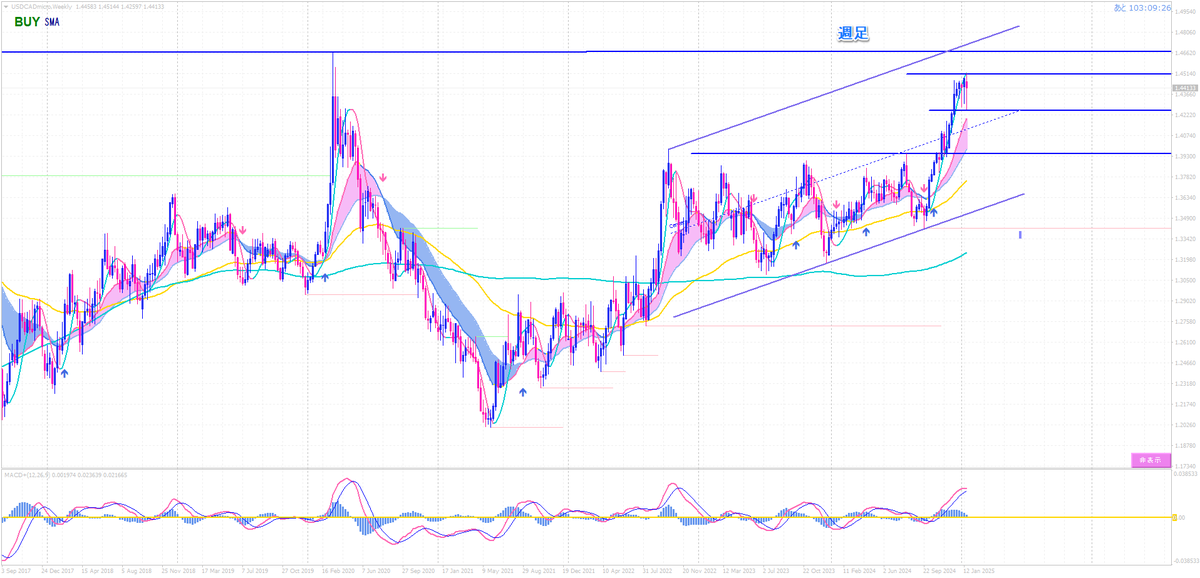
Task: Click the USDCADmicro,Weekly chart title text
Action: tap(41, 7)
